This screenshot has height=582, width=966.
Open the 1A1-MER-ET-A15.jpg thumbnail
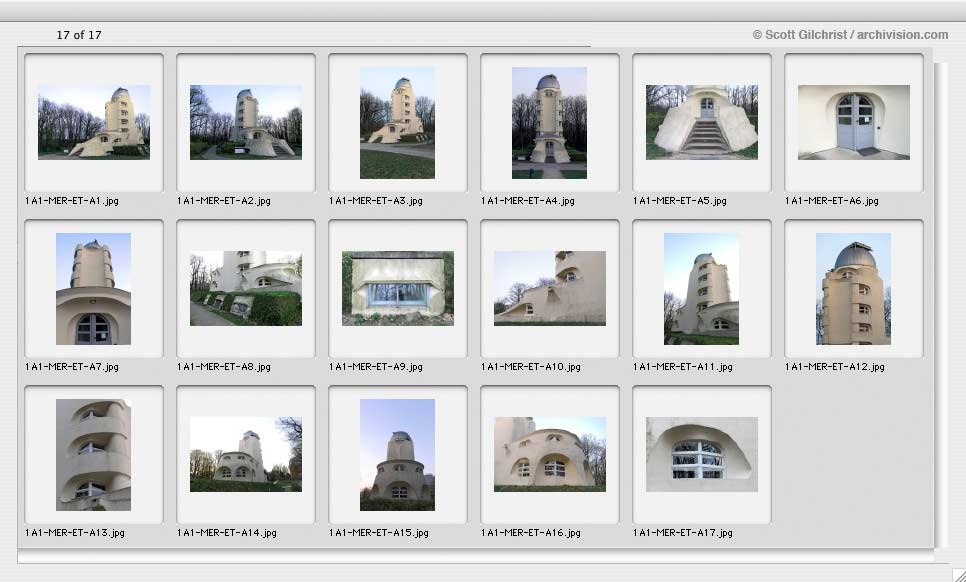397,455
